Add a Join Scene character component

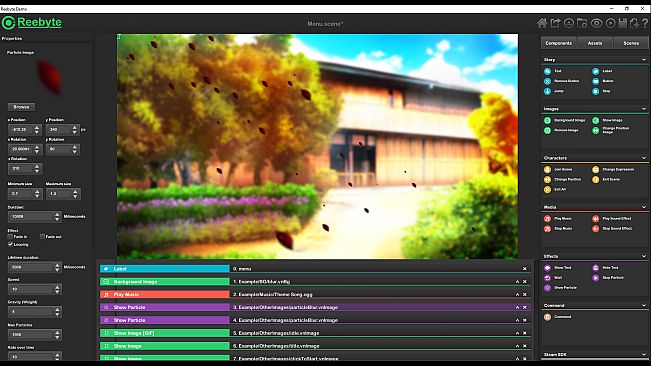(x=558, y=169)
